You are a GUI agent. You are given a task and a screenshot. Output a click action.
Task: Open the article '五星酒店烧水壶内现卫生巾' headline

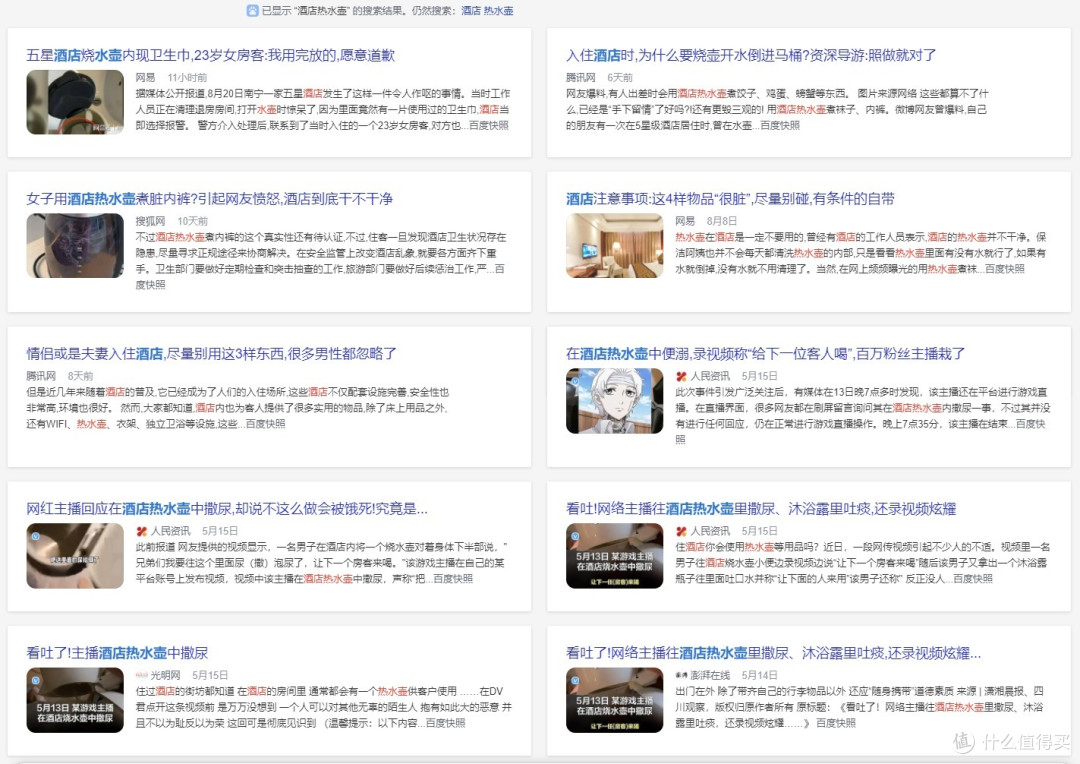(210, 55)
